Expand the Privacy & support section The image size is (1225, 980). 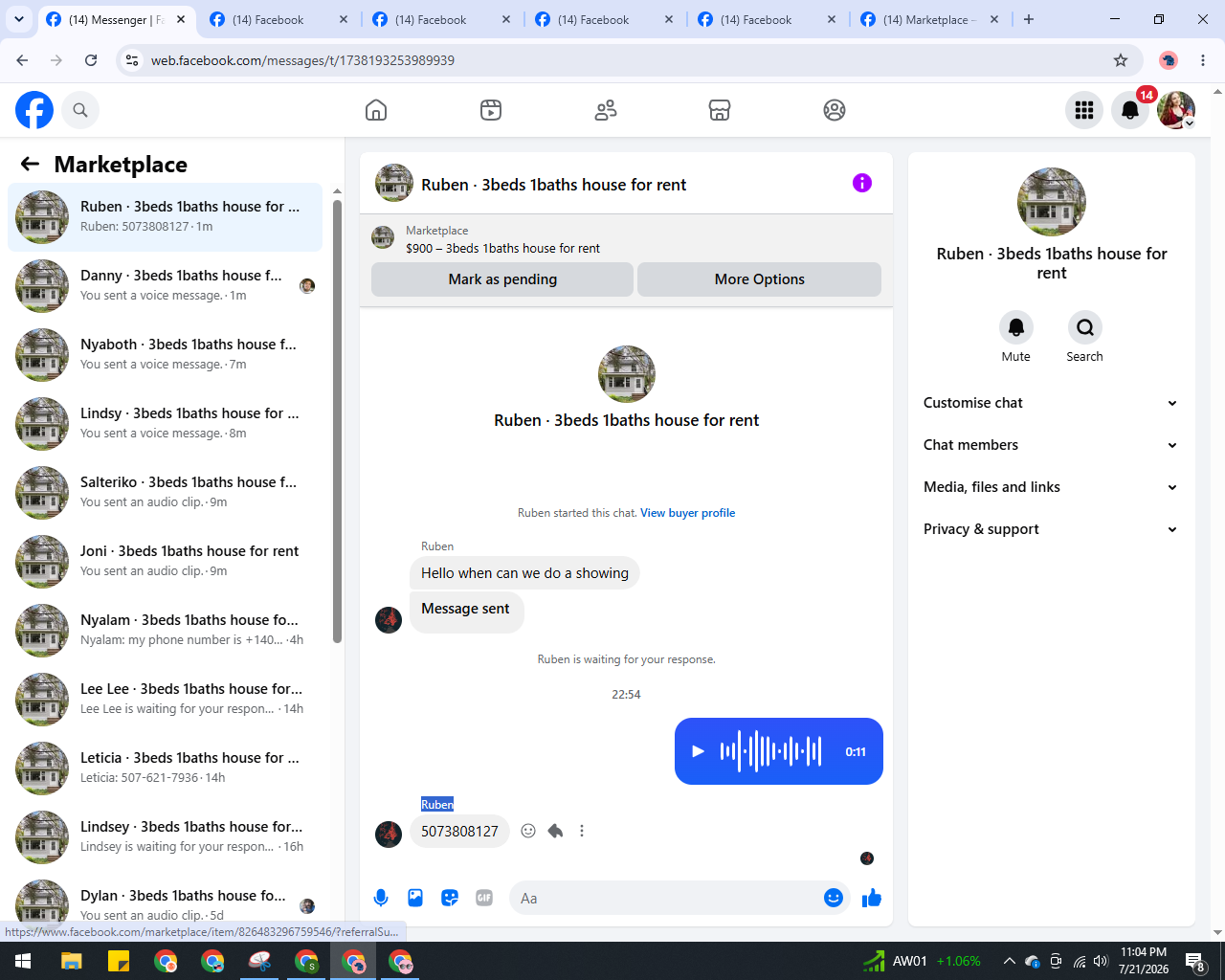[1051, 529]
